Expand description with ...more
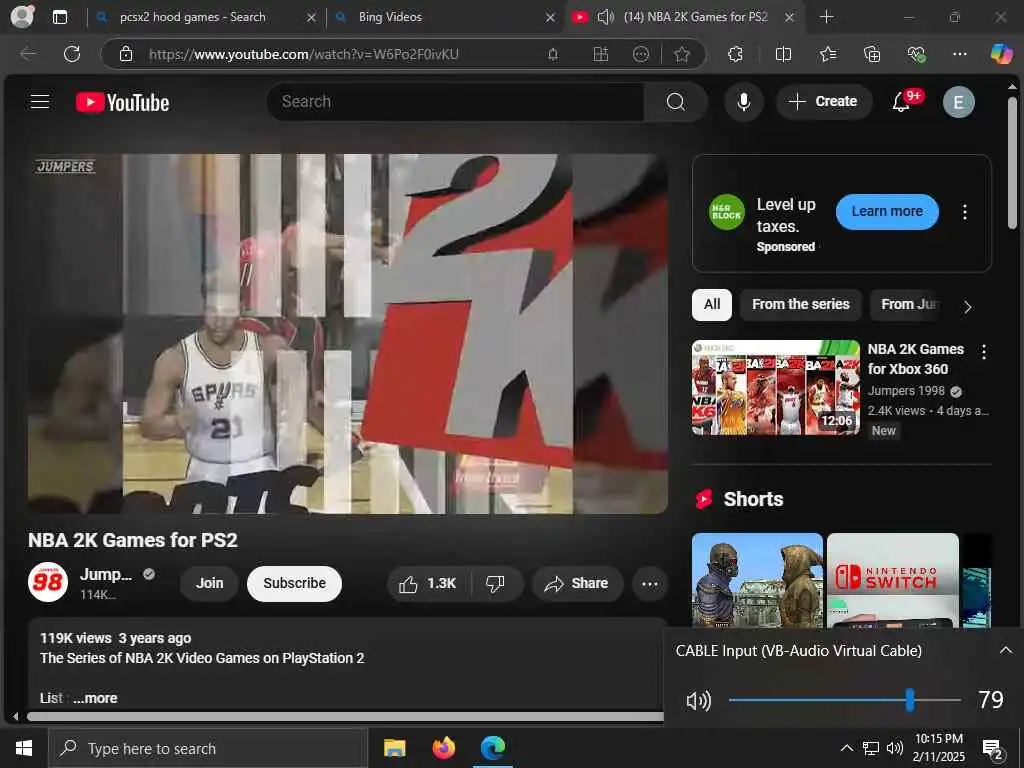Viewport: 1024px width, 768px height. pyautogui.click(x=95, y=698)
